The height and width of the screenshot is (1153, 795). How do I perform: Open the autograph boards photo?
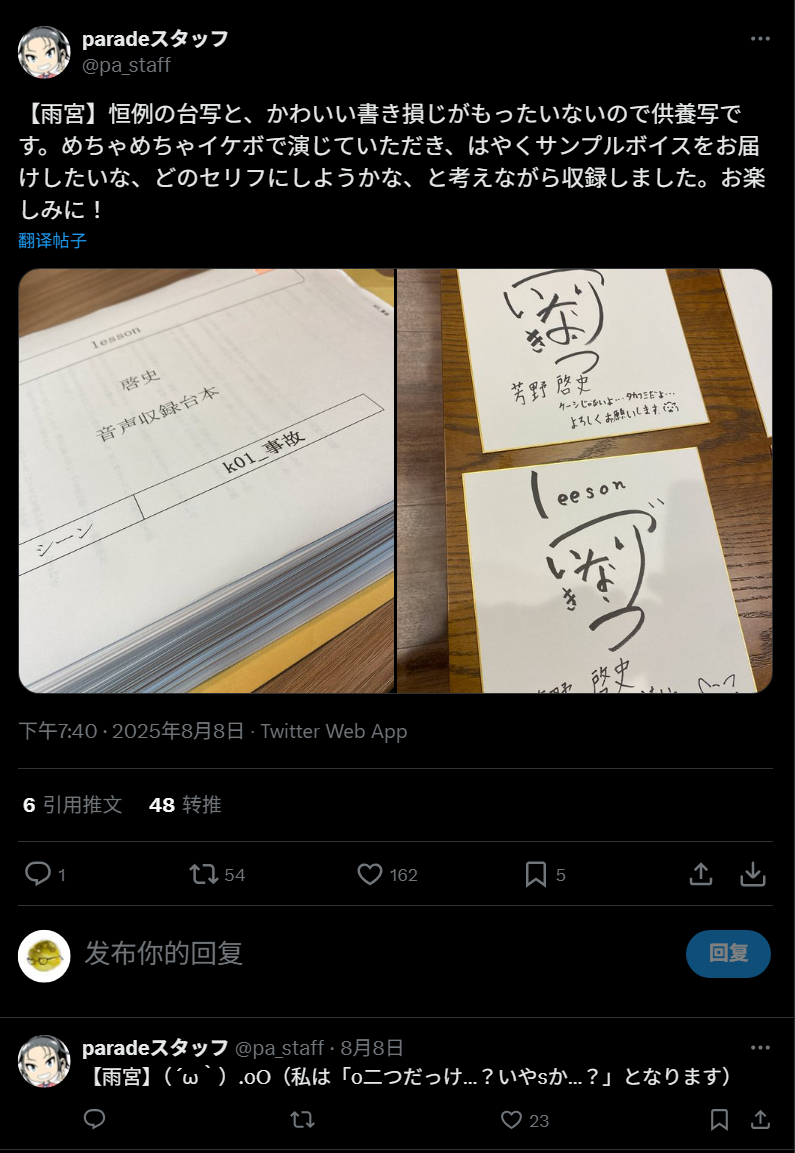[585, 481]
